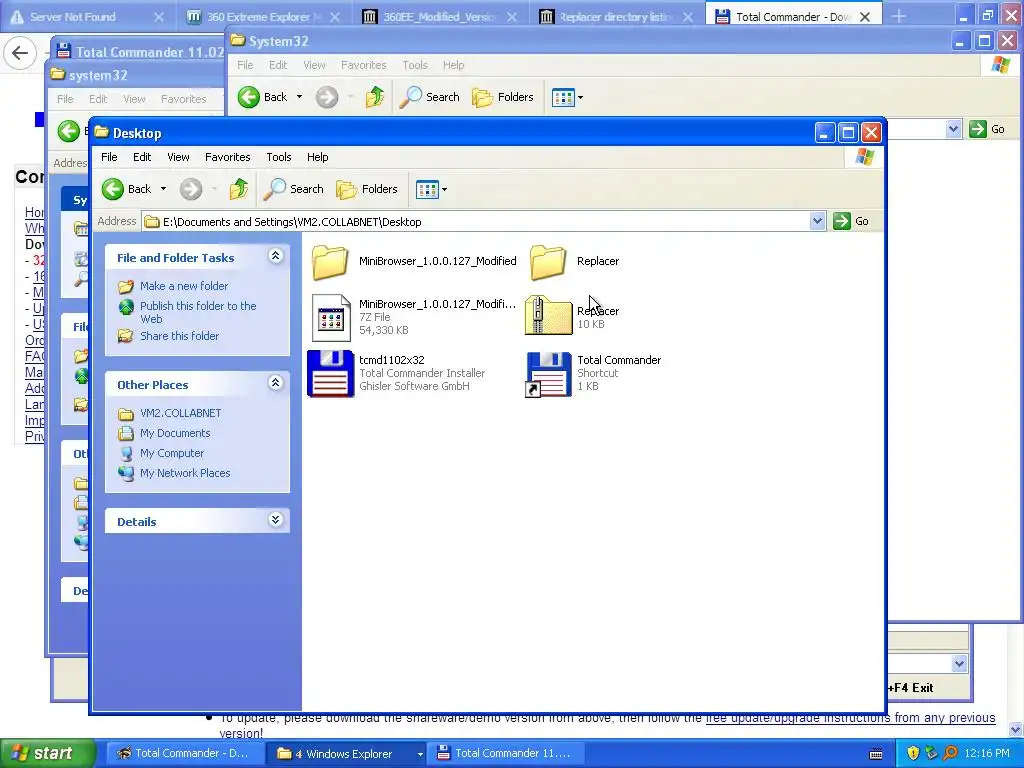Click Go button in System32 window
1024x768 pixels.
tap(987, 129)
